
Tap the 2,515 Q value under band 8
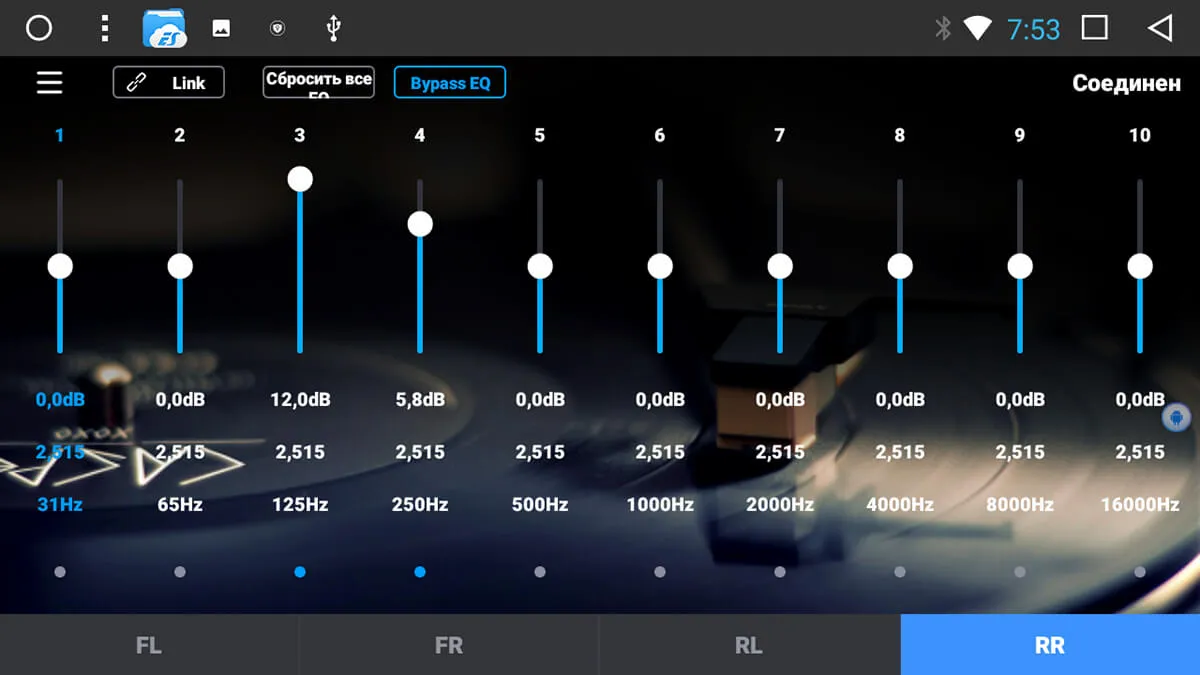click(900, 452)
